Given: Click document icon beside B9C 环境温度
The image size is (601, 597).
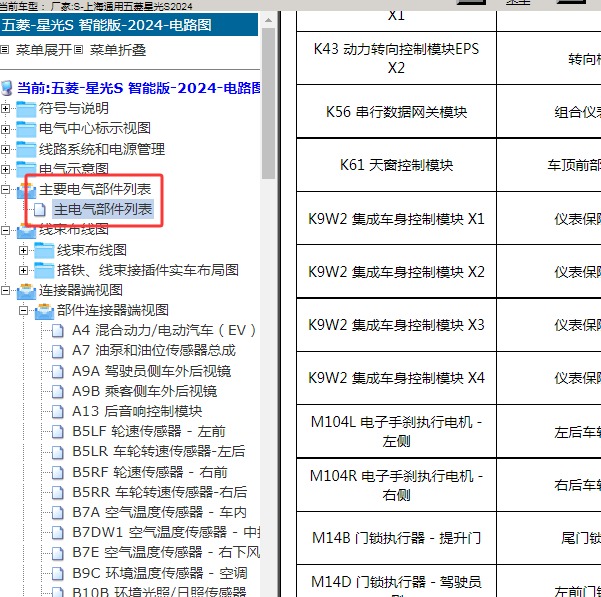Looking at the screenshot, I should click(x=57, y=574).
